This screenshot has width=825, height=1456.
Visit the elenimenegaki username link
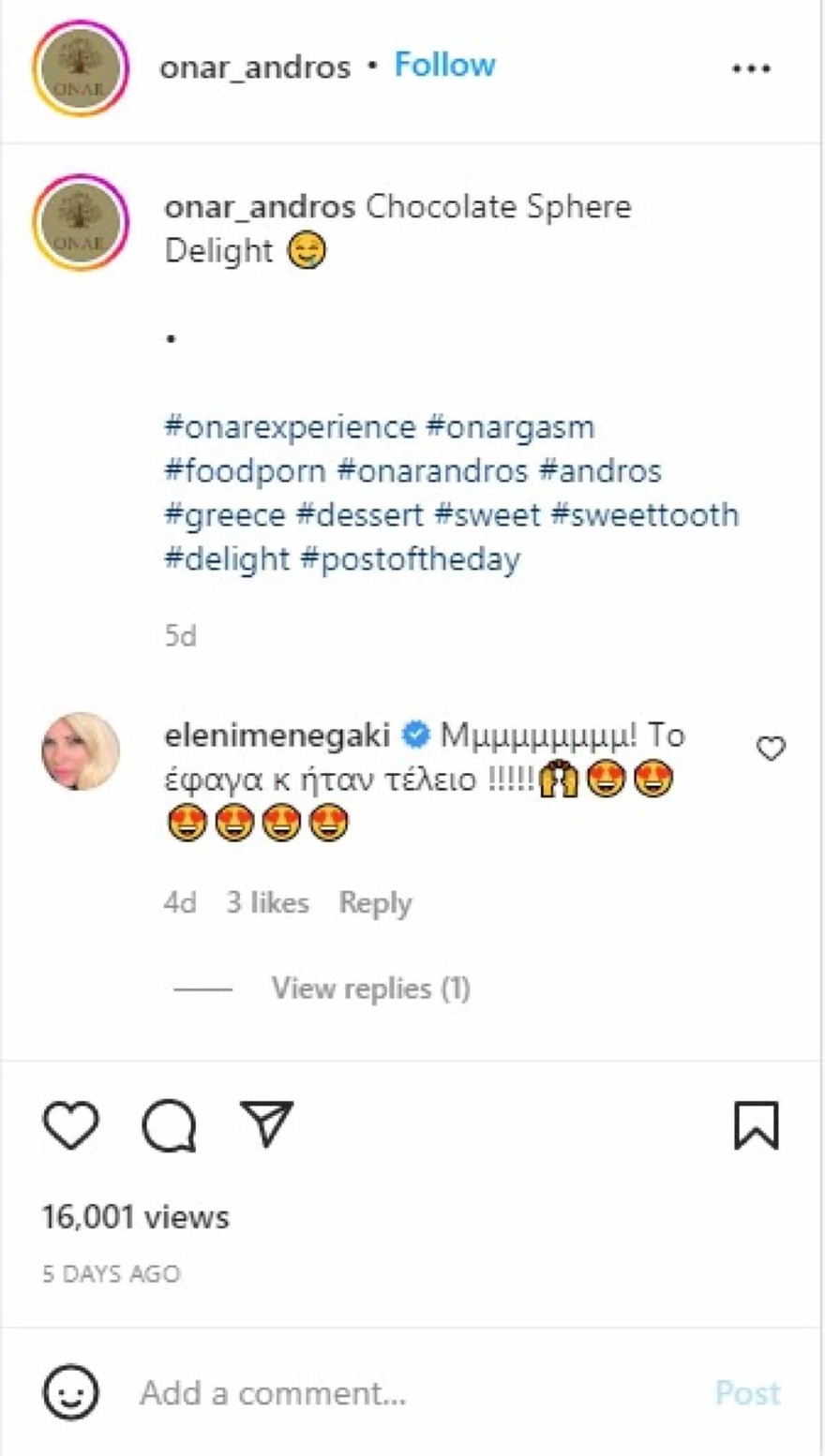pyautogui.click(x=277, y=735)
